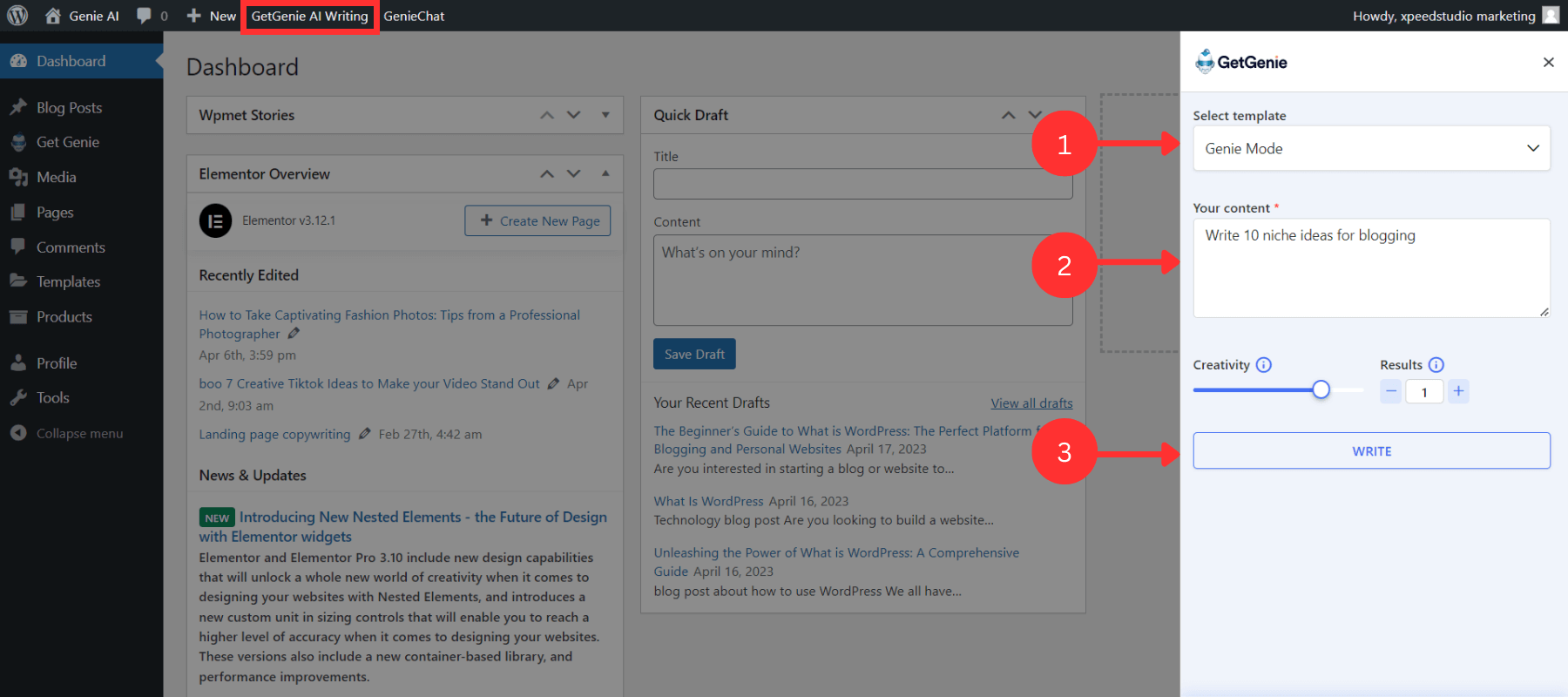Open Introducing New Nested Elements news link

click(x=402, y=526)
